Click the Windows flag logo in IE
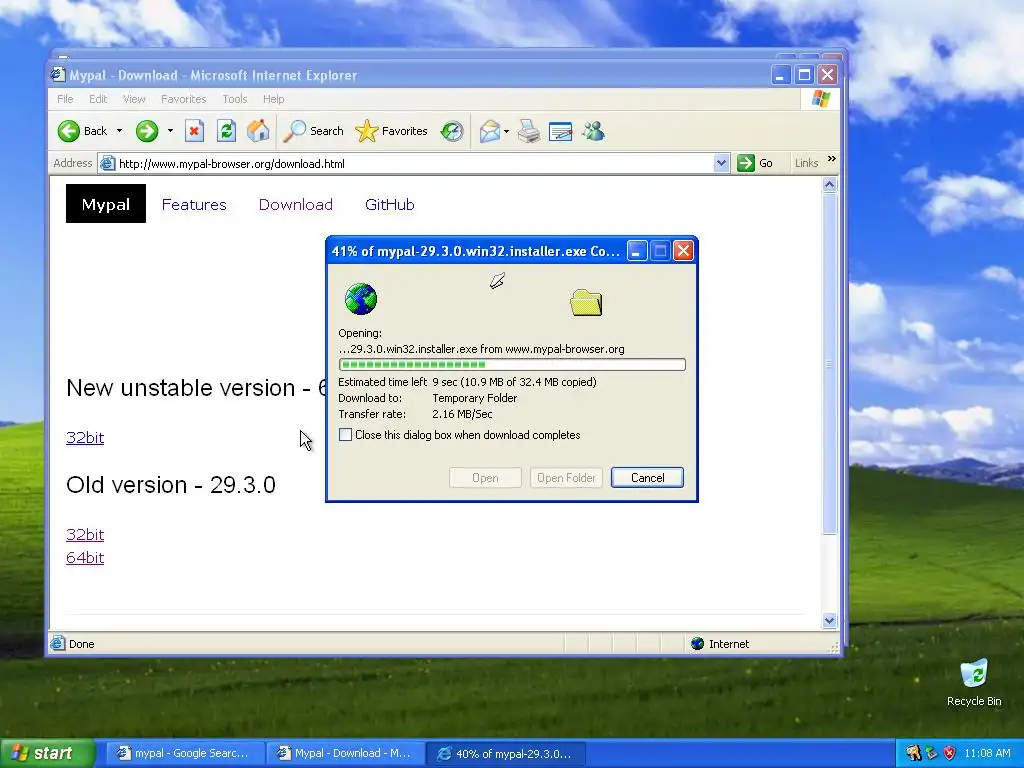Screen dimensions: 1024x768 point(821,99)
